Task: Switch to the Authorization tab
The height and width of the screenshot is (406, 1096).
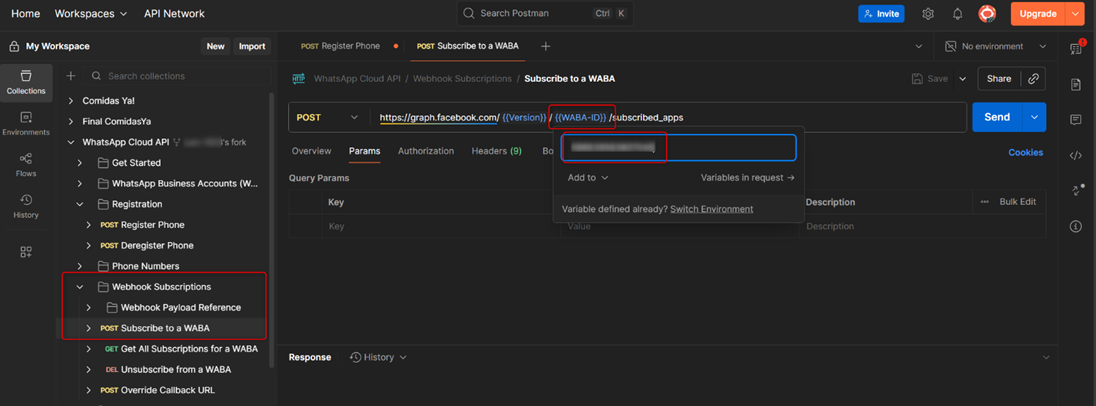Action: click(425, 151)
